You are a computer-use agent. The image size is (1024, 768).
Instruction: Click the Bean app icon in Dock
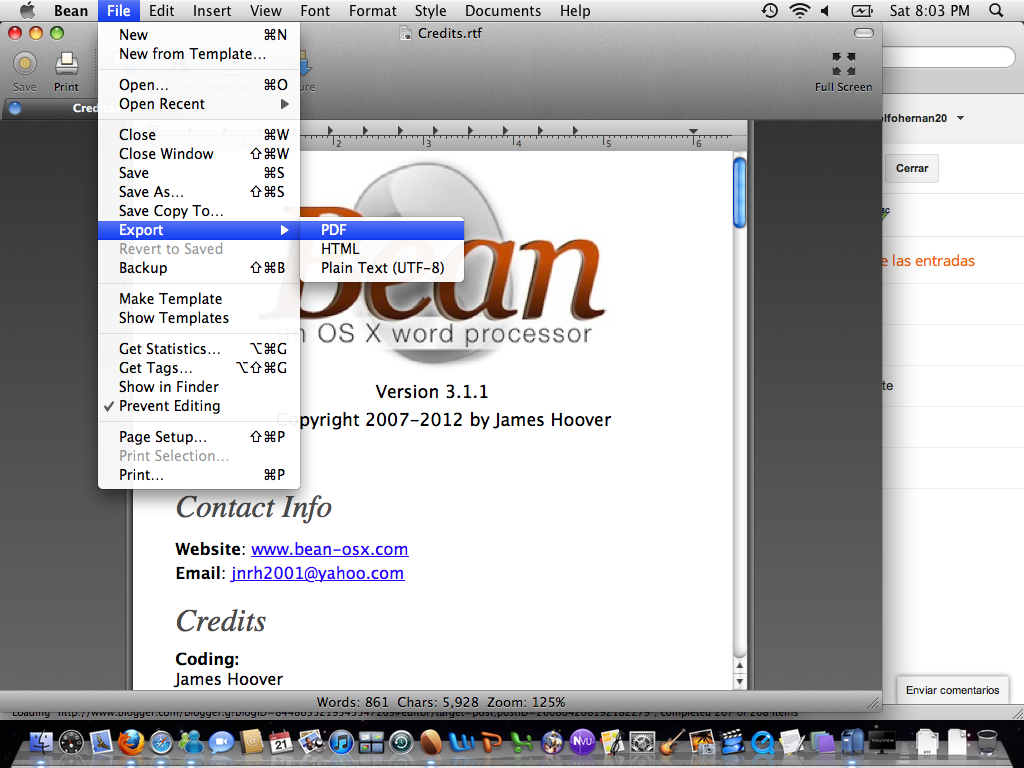(x=430, y=743)
